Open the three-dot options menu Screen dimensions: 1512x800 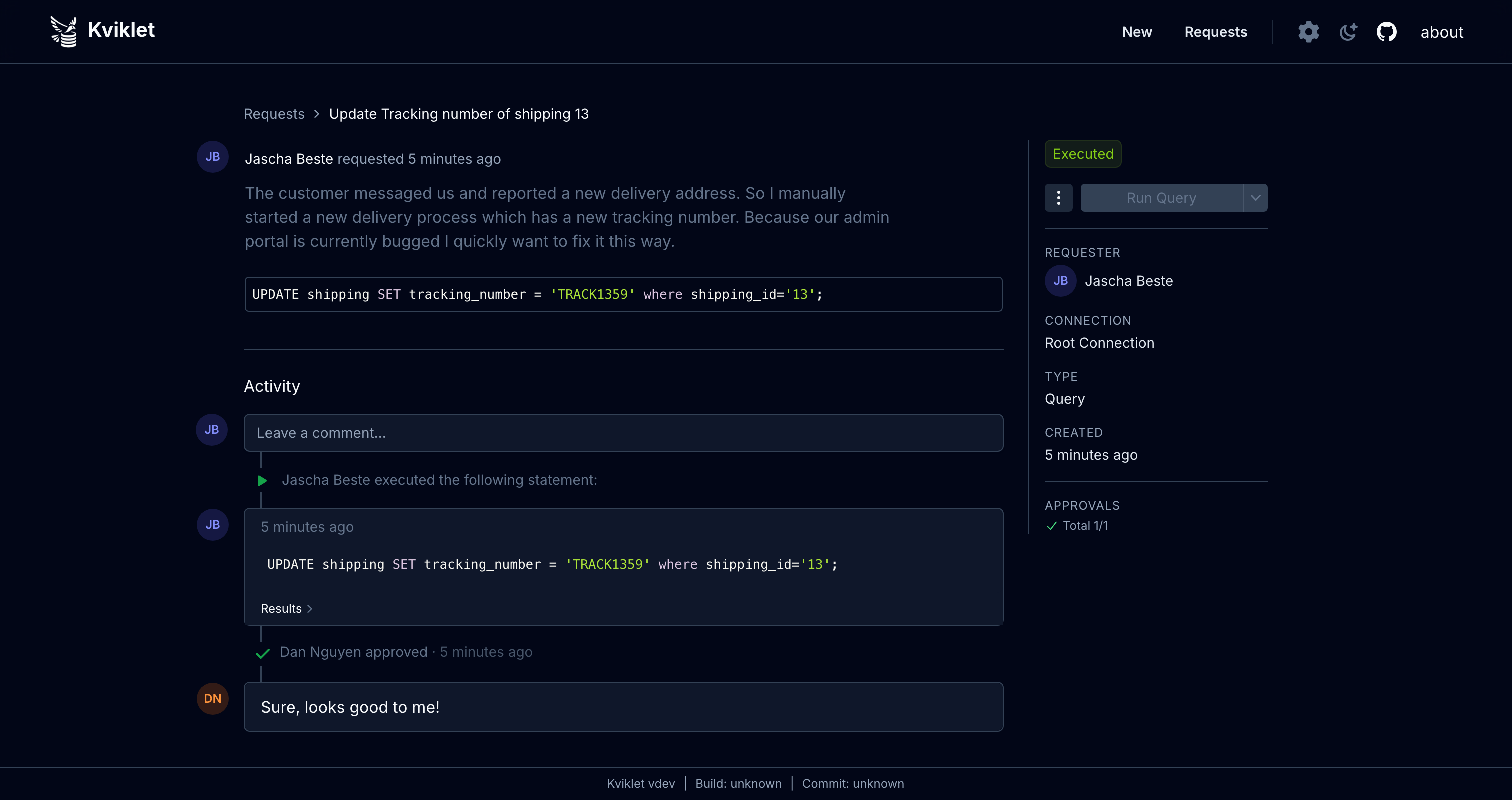(1058, 198)
